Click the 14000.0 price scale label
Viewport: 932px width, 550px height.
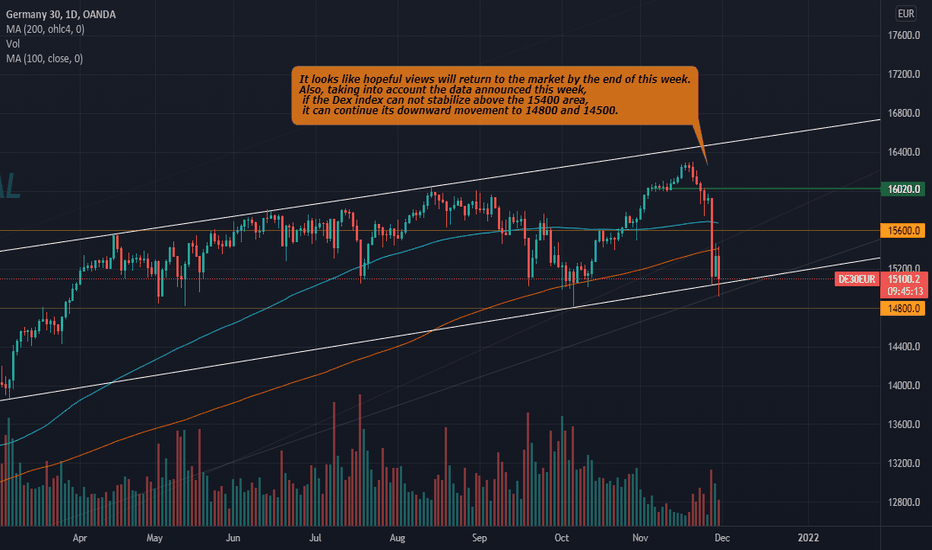click(x=903, y=386)
